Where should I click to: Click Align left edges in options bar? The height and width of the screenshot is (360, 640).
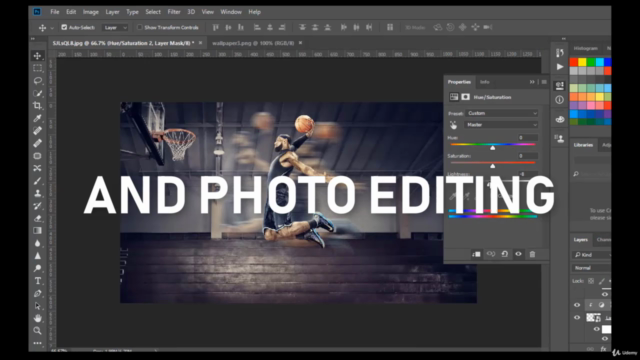coord(257,27)
